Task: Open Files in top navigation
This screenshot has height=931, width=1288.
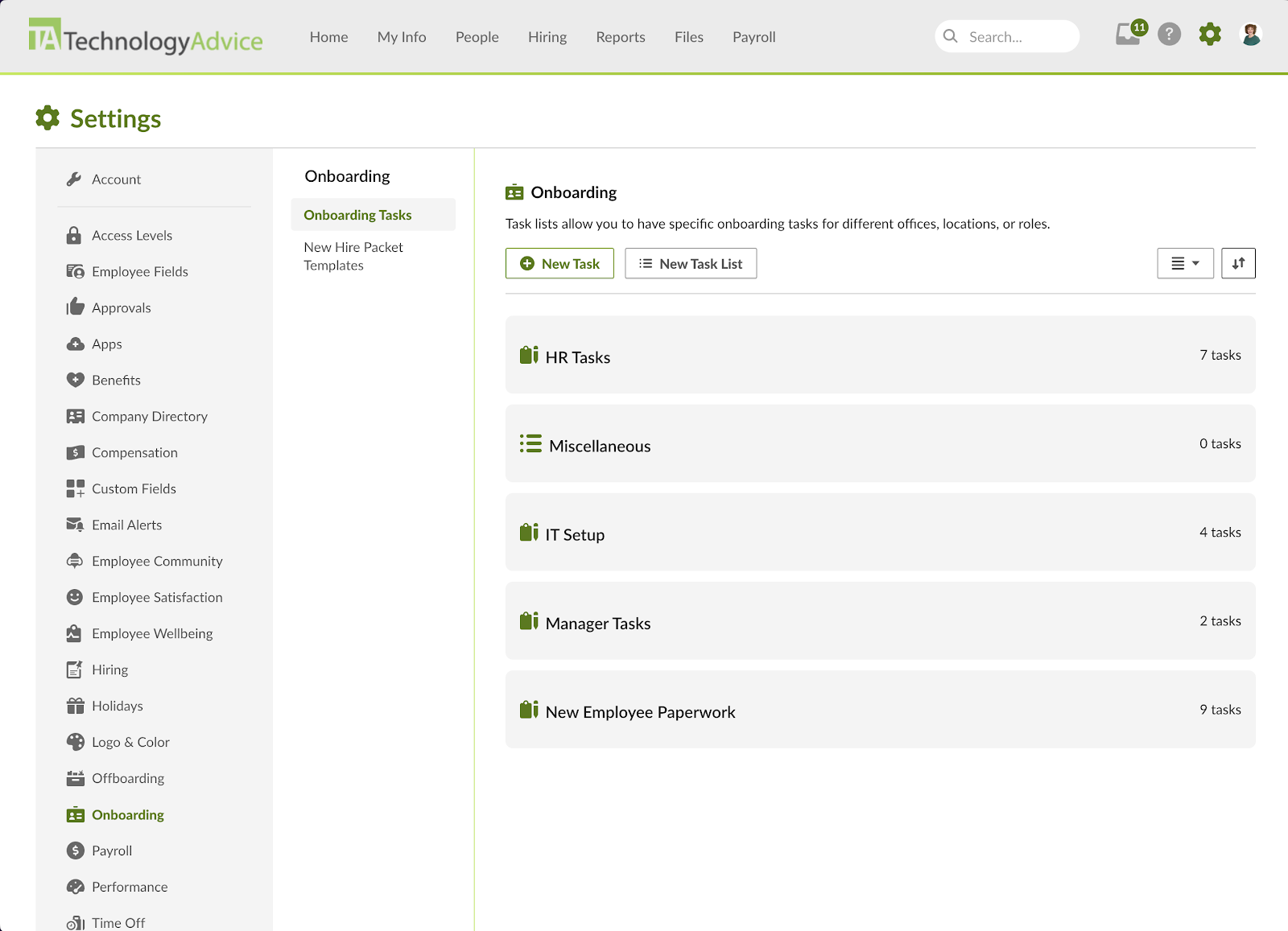Action: coord(689,37)
